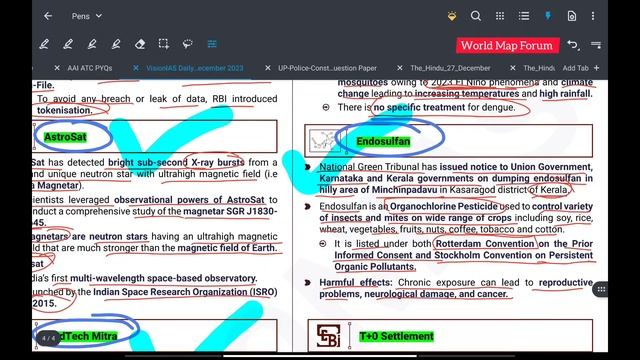Image resolution: width=640 pixels, height=360 pixels.
Task: Click the text Harmful effects:
Action: coord(356,282)
